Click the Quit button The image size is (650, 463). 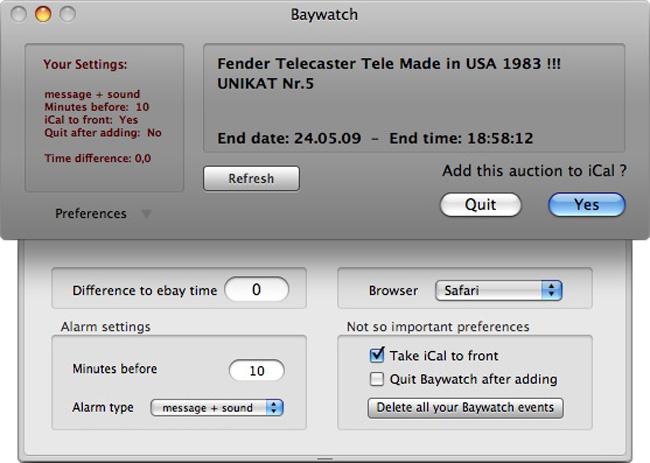pos(480,205)
